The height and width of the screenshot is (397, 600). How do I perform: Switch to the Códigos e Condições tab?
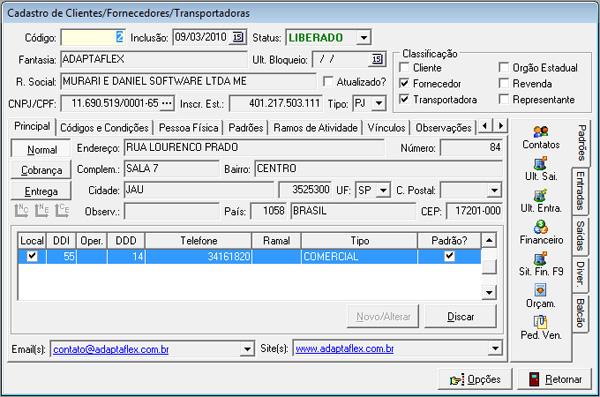104,127
